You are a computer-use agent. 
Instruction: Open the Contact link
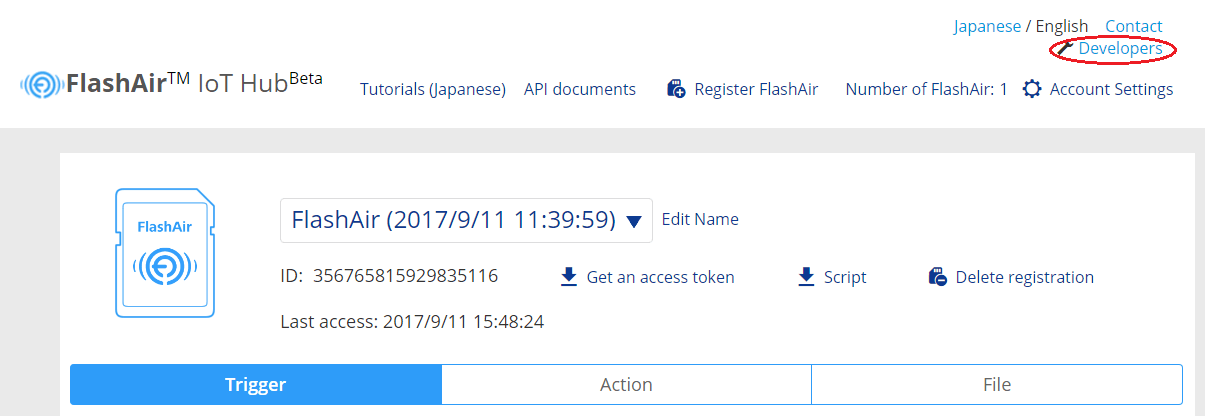pyautogui.click(x=1133, y=26)
